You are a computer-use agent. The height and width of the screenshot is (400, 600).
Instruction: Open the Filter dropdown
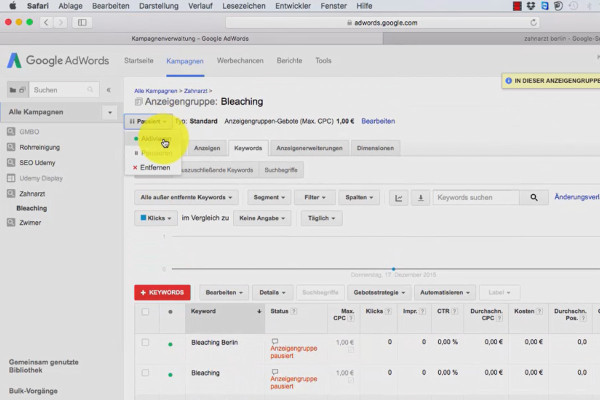(315, 198)
